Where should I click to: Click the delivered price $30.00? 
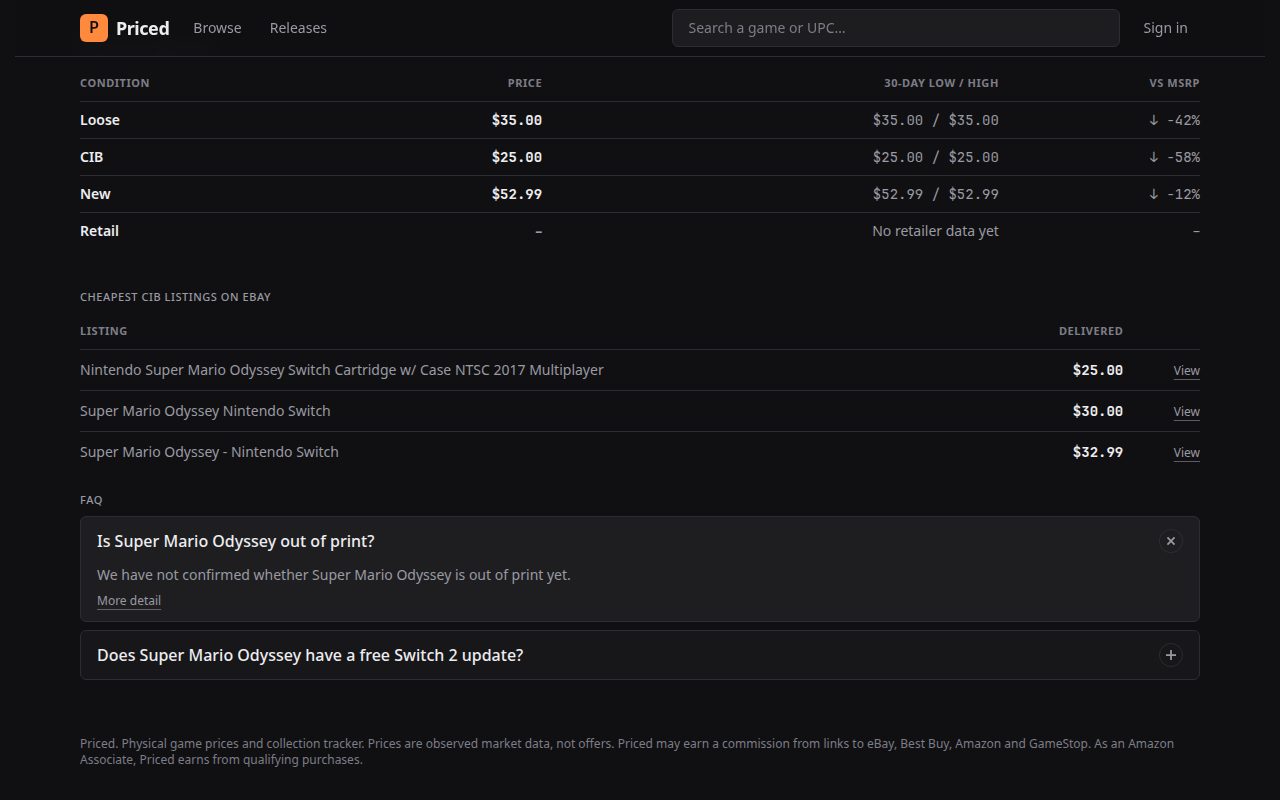click(x=1098, y=411)
